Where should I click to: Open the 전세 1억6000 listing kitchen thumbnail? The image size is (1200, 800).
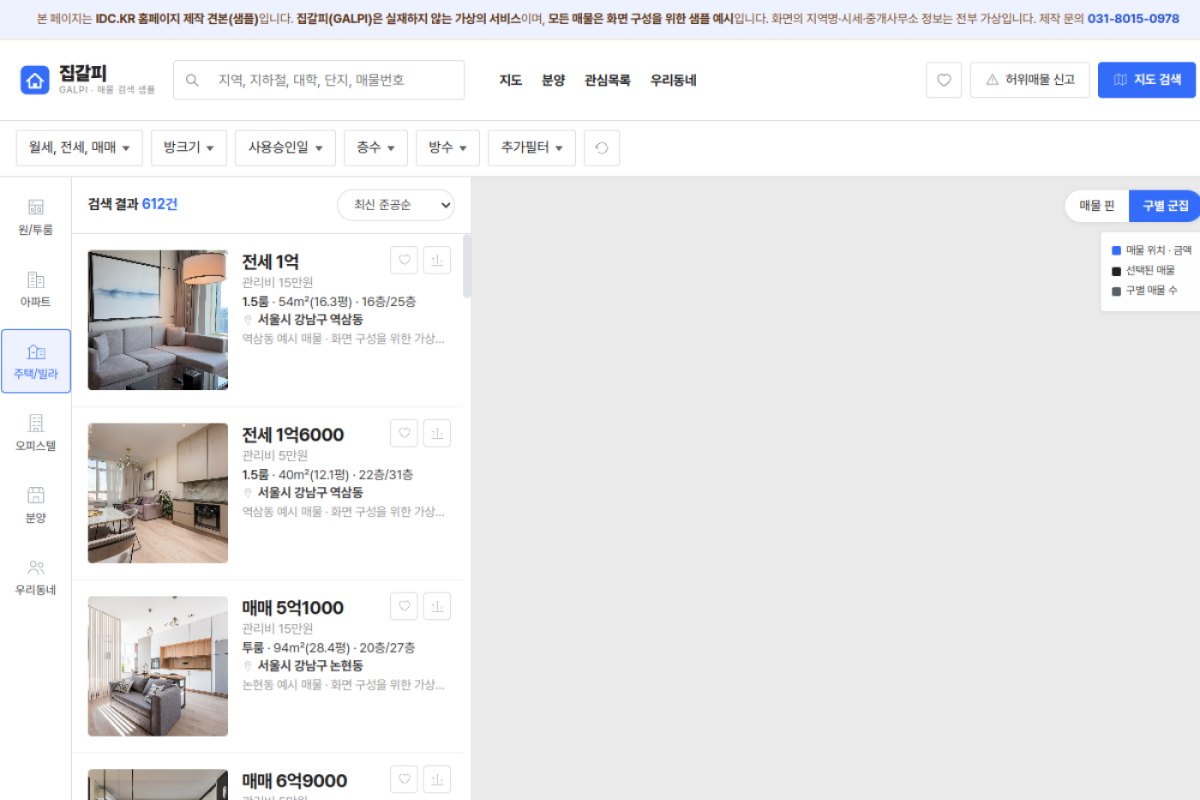click(158, 493)
